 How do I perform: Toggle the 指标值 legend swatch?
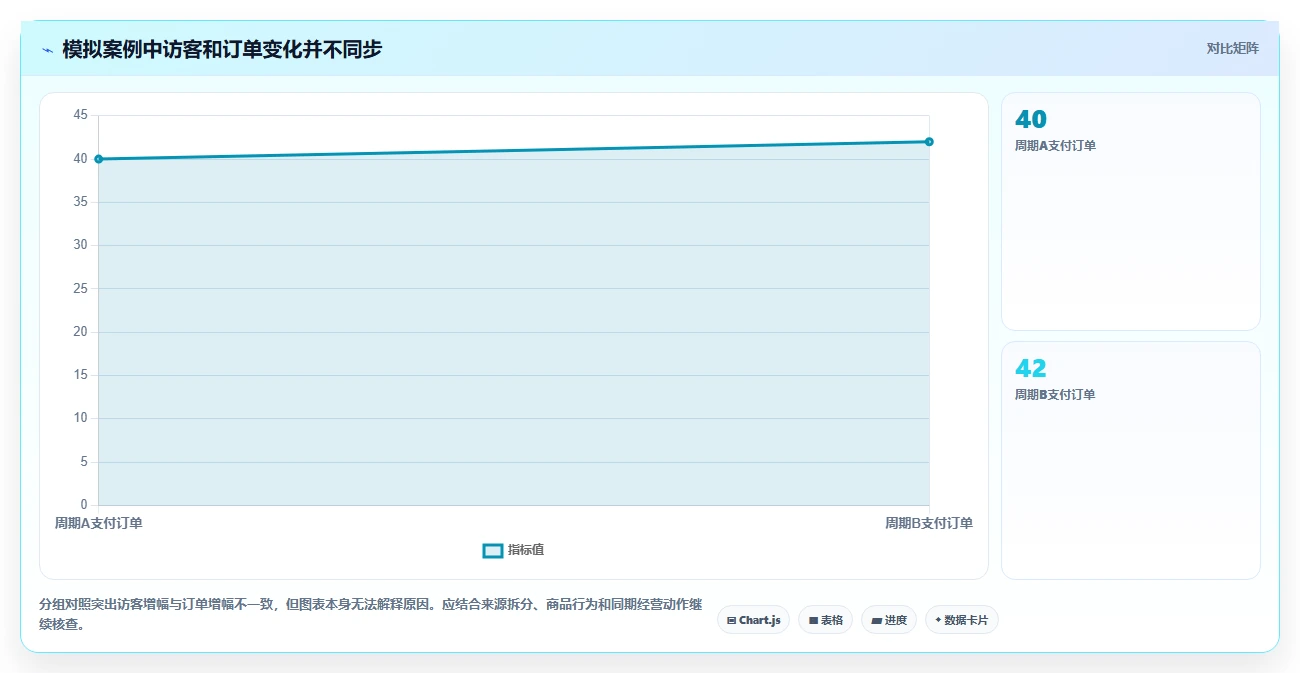[x=493, y=550]
